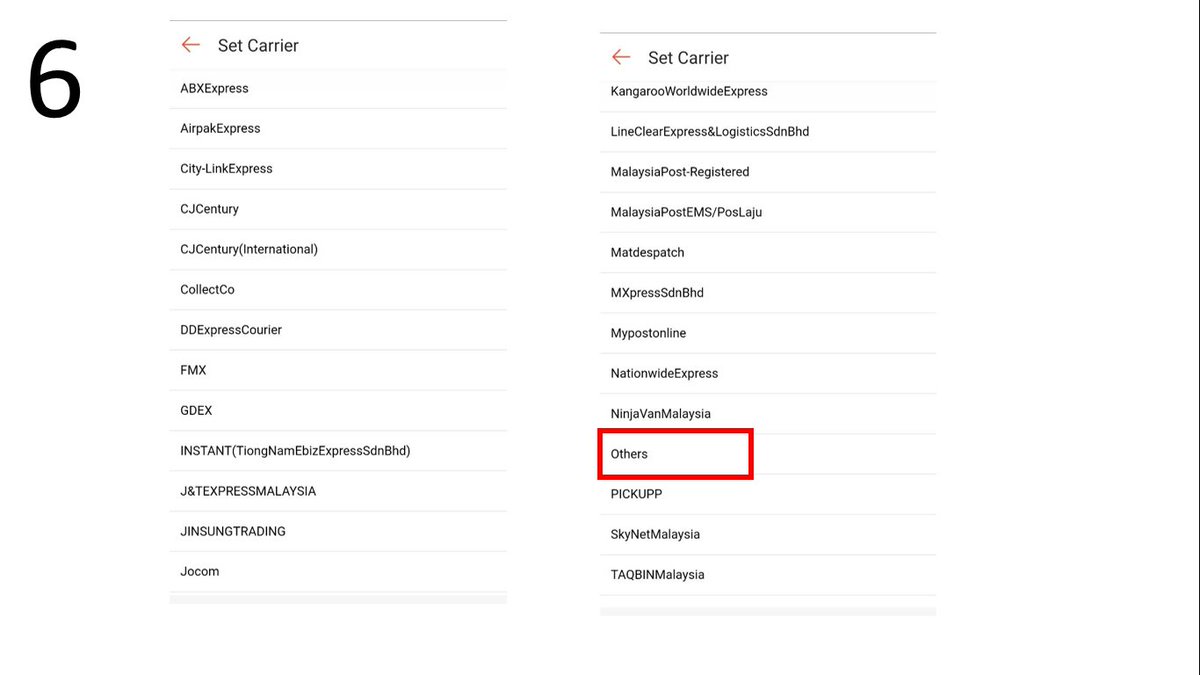Go back using right Set Carrier arrow

click(621, 57)
